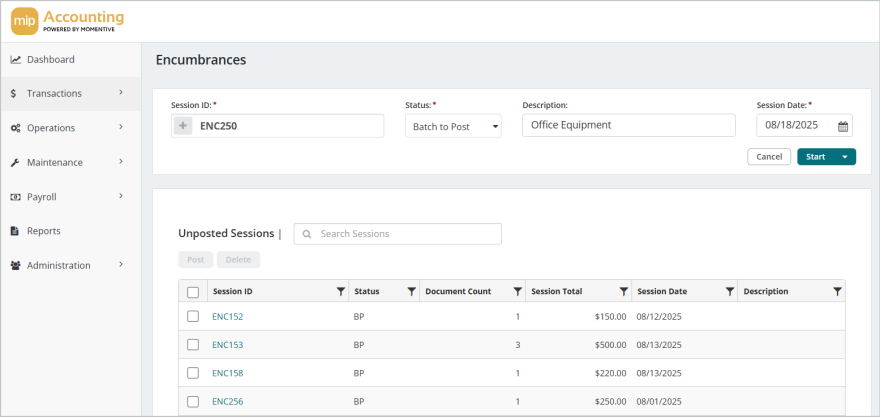
Task: Check the box for session ENC152
Action: pyautogui.click(x=193, y=317)
